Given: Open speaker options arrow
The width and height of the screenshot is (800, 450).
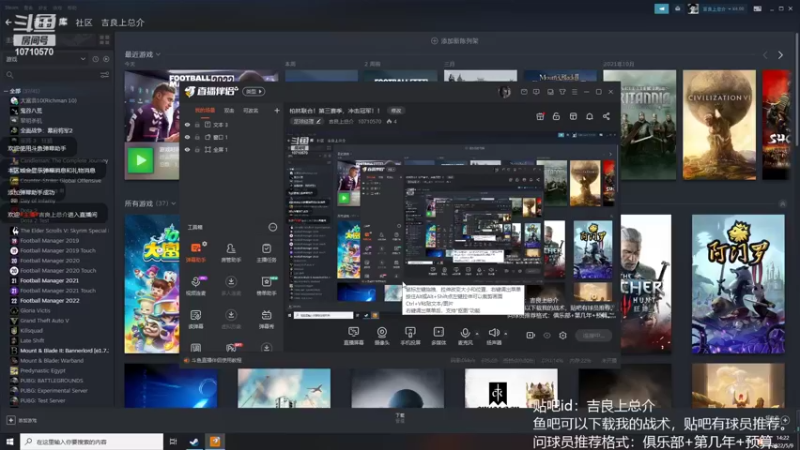Looking at the screenshot, I should click(x=506, y=334).
